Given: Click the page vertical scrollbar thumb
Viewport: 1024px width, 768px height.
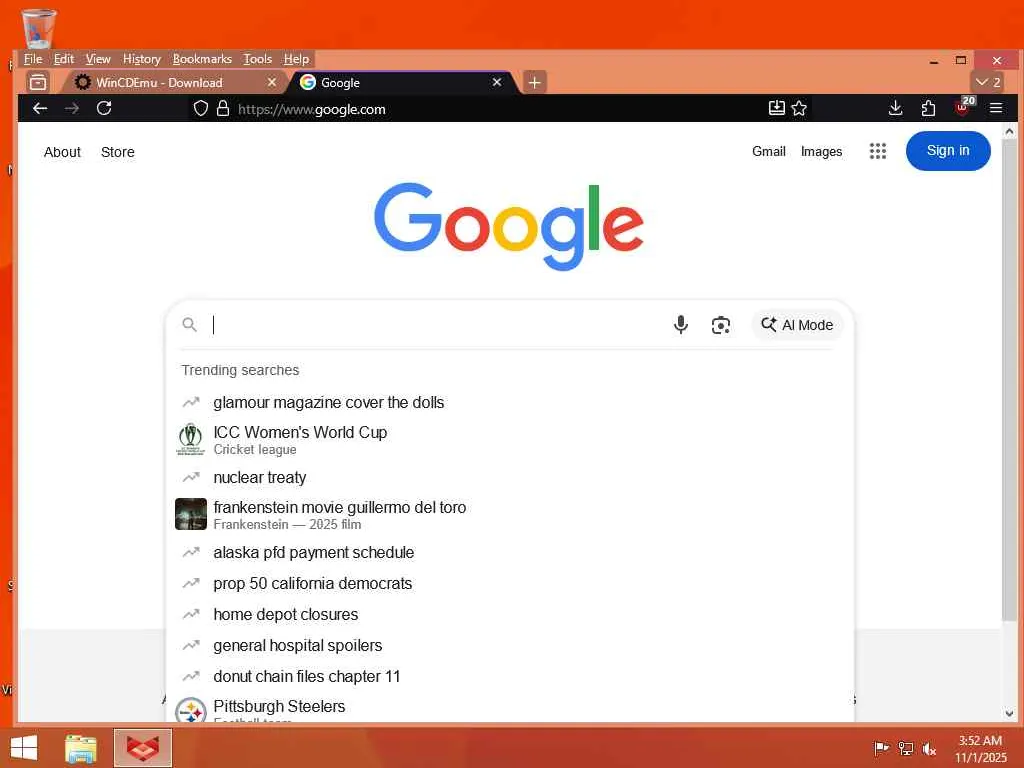Looking at the screenshot, I should pyautogui.click(x=1009, y=380).
